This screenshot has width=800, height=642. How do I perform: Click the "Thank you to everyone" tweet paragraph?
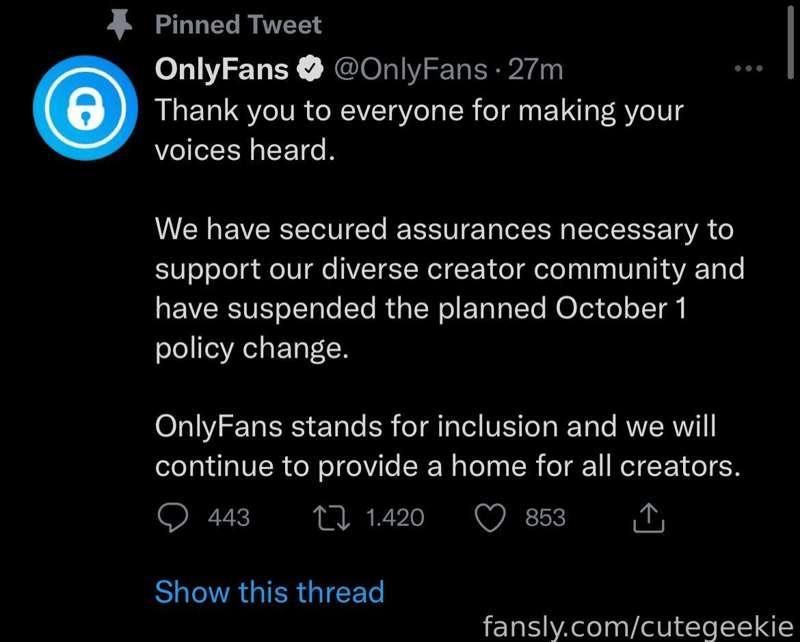pyautogui.click(x=418, y=131)
